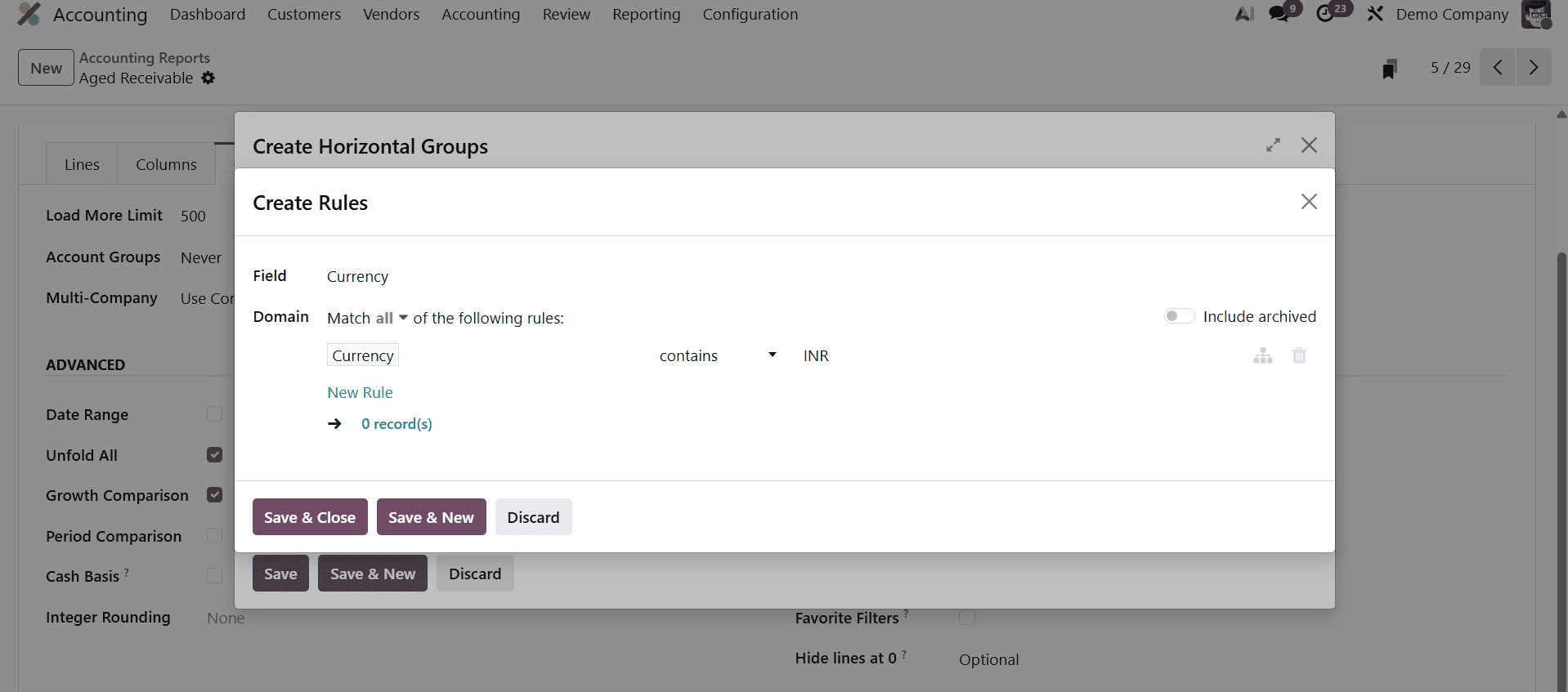Image resolution: width=1568 pixels, height=692 pixels.
Task: Disable the Growth Comparison checkbox
Action: pyautogui.click(x=214, y=494)
